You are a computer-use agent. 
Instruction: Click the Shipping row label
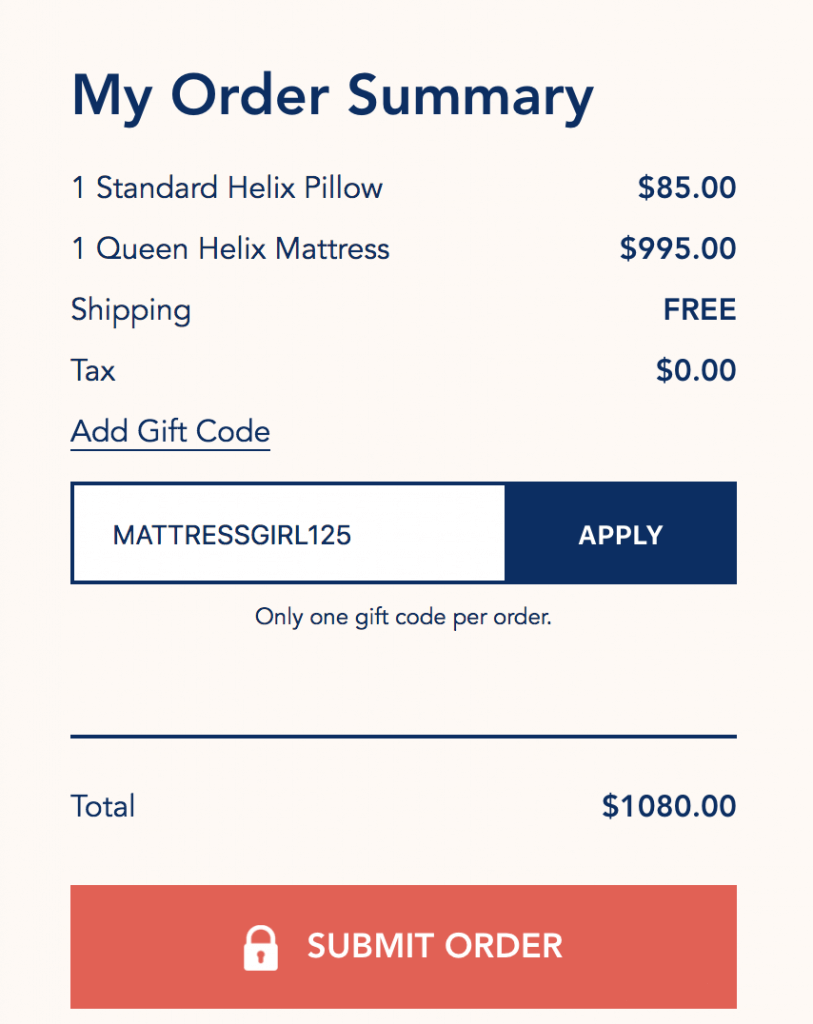pyautogui.click(x=130, y=311)
